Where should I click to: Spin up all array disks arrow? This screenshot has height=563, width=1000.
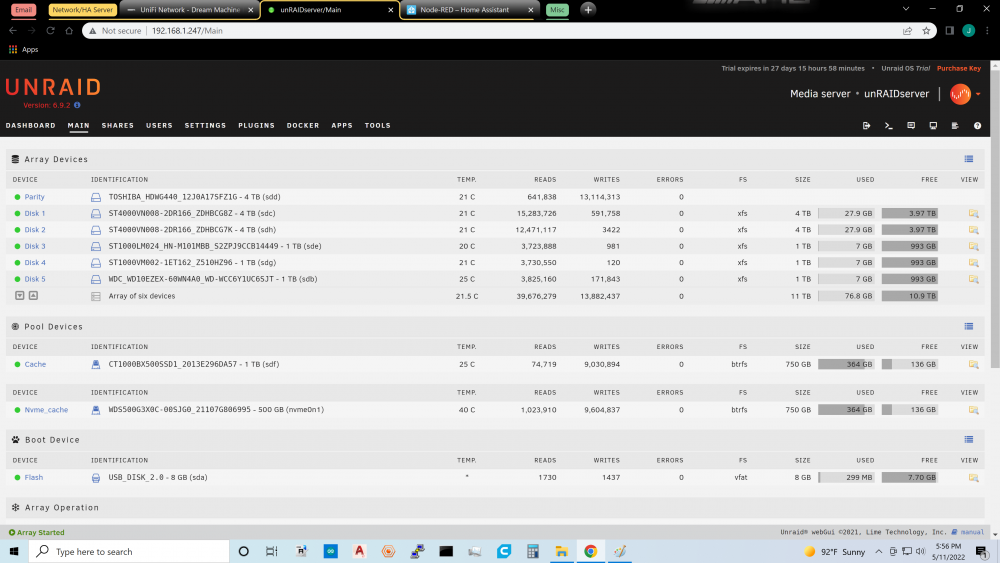[x=33, y=296]
